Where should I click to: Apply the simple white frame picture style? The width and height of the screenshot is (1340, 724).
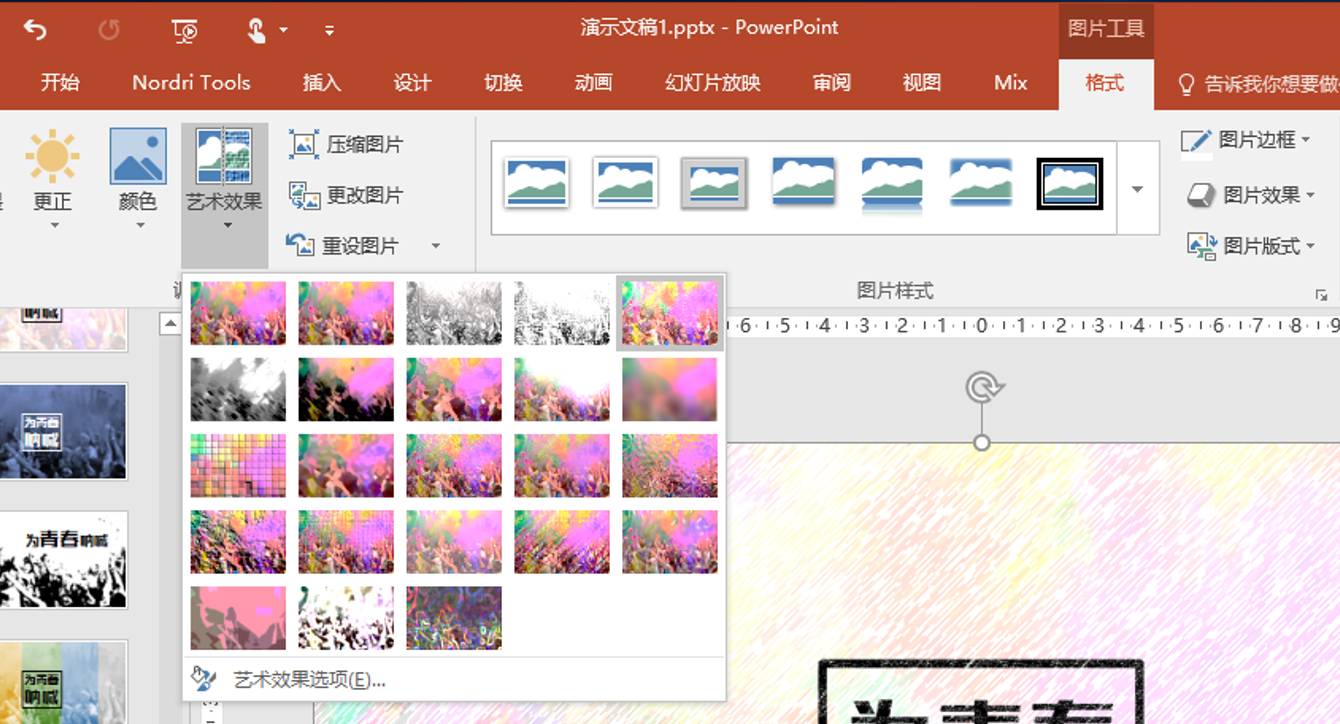[x=537, y=183]
